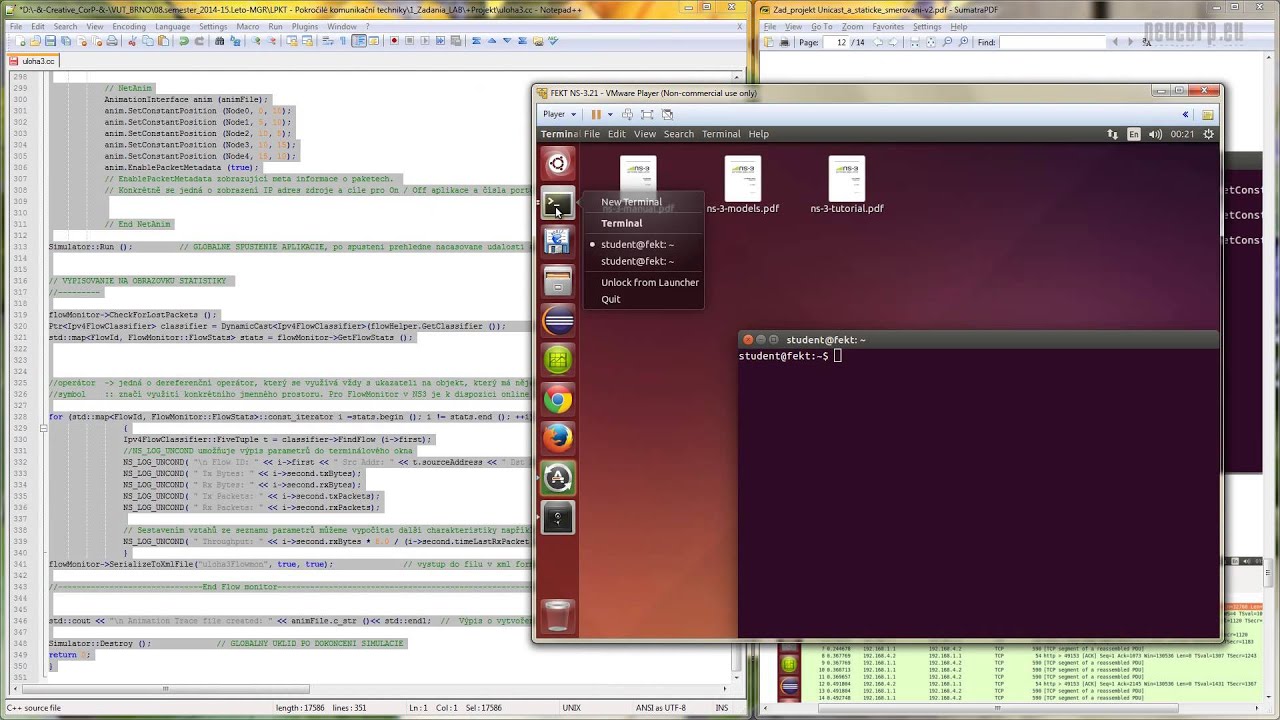This screenshot has width=1280, height=720.
Task: Open the Files cabinet icon in launcher
Action: point(558,282)
